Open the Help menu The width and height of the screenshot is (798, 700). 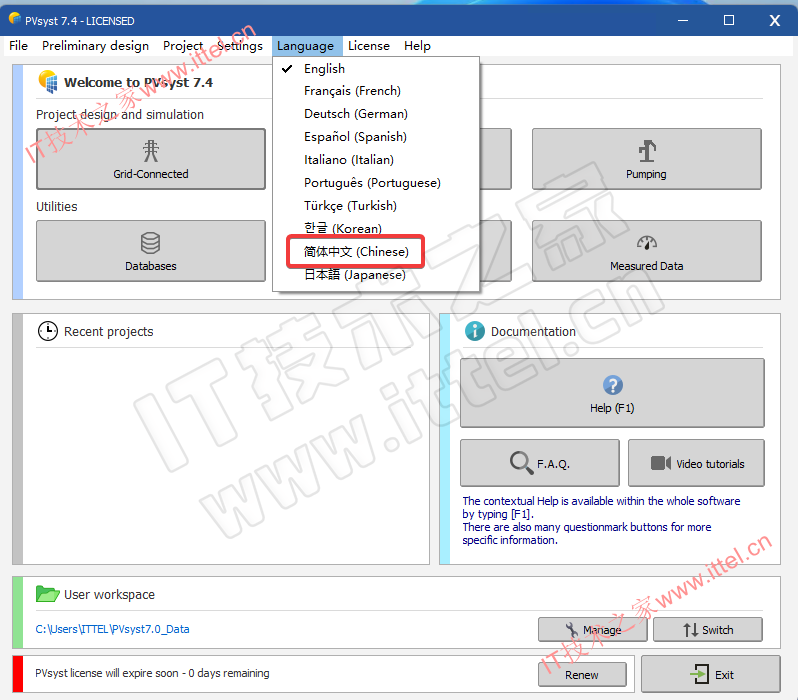(417, 46)
